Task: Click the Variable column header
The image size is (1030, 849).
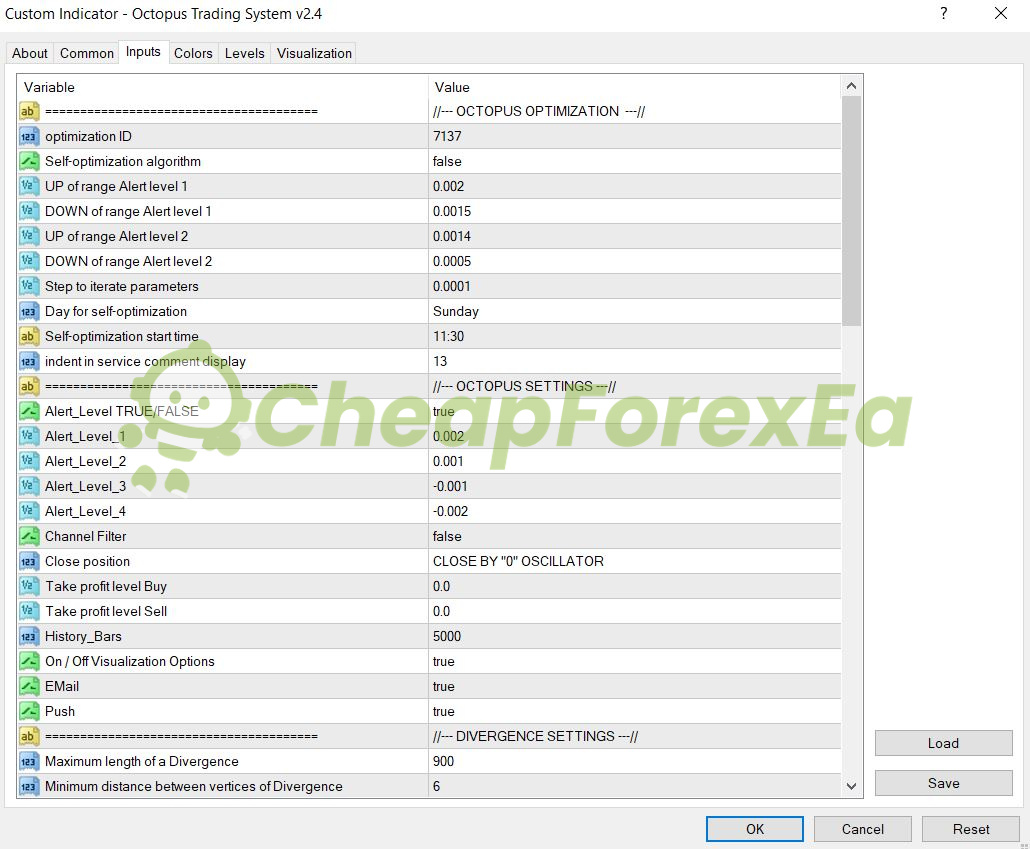Action: (223, 87)
